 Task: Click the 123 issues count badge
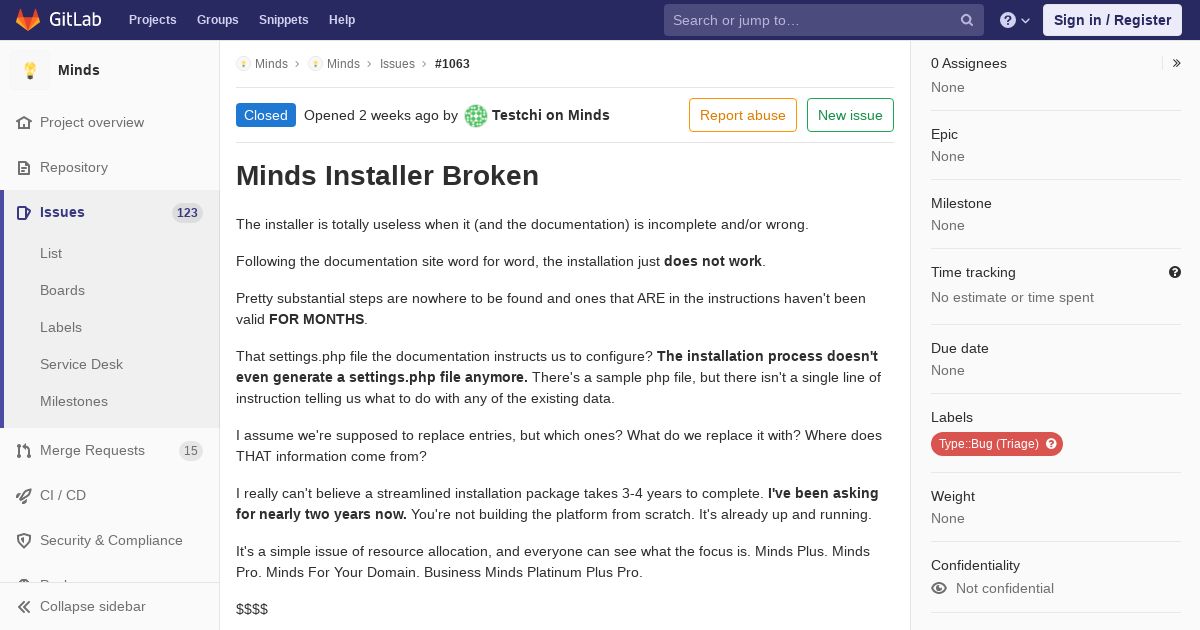pyautogui.click(x=187, y=212)
